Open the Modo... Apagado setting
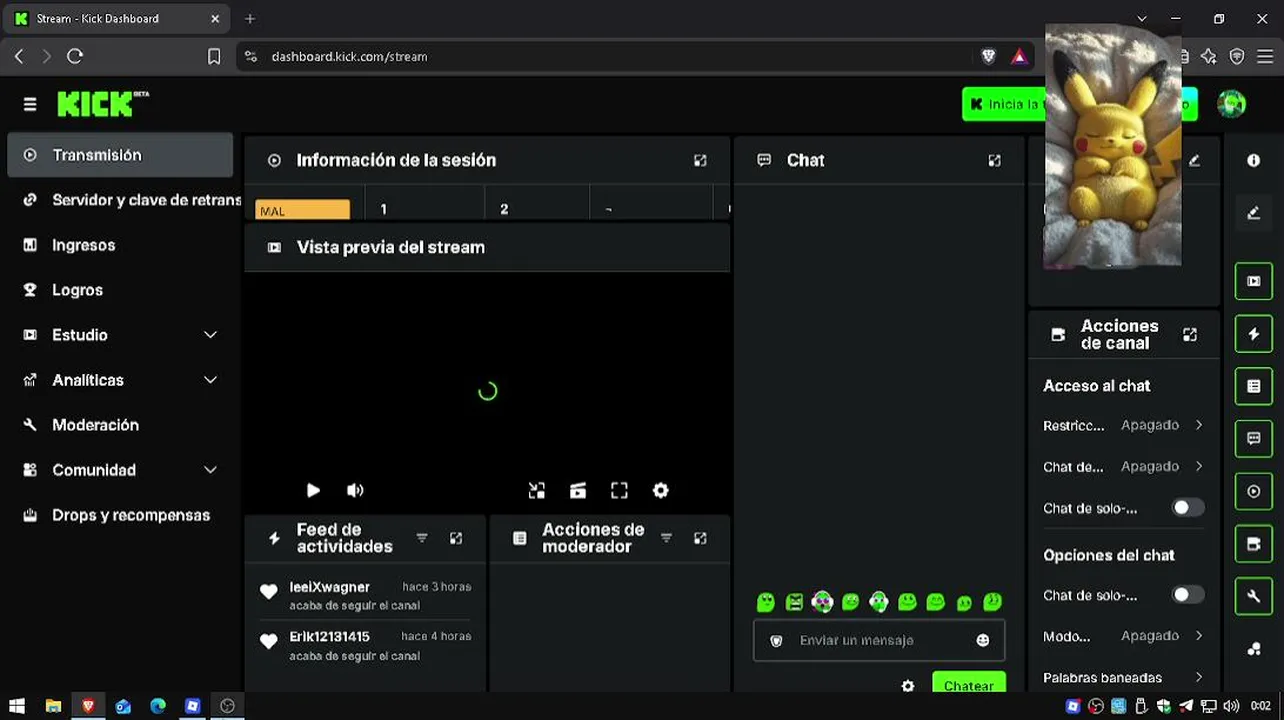The width and height of the screenshot is (1284, 720). pyautogui.click(x=1123, y=636)
